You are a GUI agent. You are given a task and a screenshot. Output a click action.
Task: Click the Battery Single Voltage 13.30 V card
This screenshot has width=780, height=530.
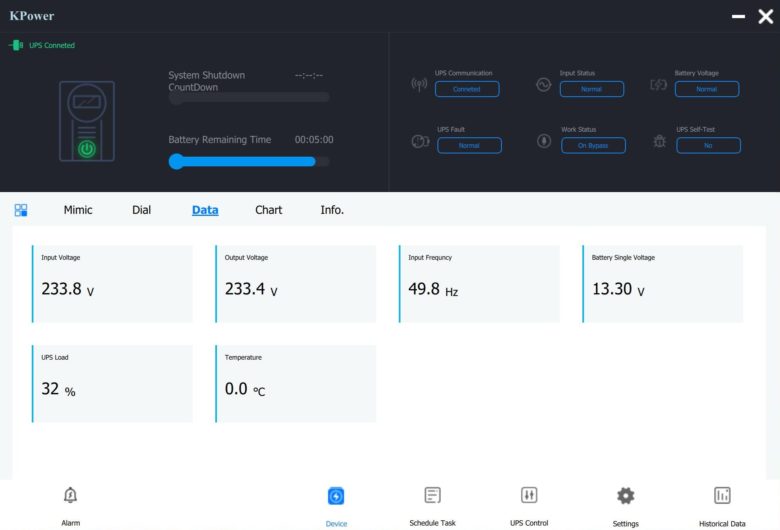(x=663, y=284)
